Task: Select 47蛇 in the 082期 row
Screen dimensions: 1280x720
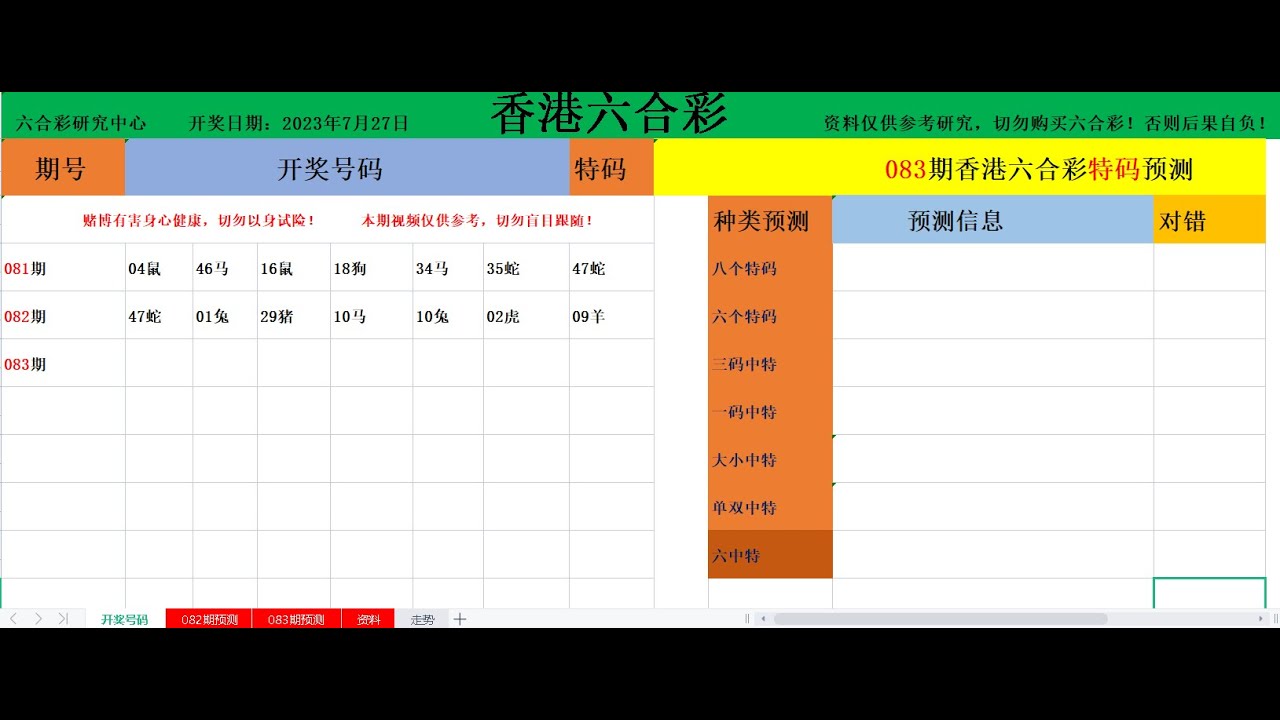Action: pos(159,316)
